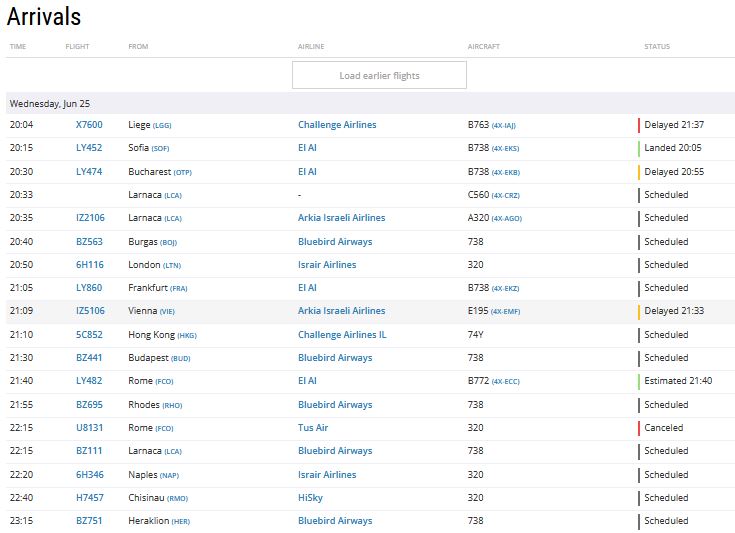Open flight 6H346 link
735x533 pixels.
(x=90, y=474)
